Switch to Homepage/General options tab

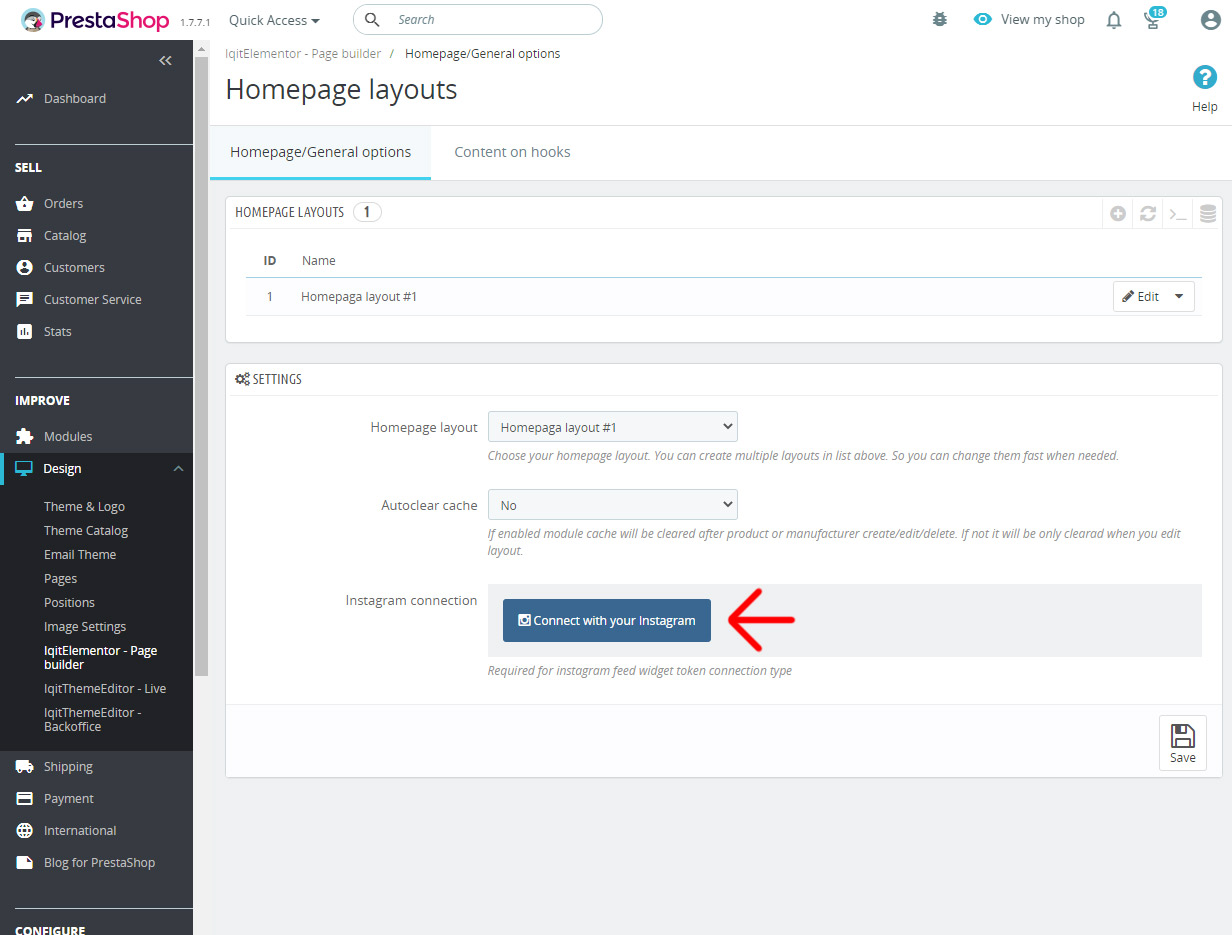click(320, 152)
